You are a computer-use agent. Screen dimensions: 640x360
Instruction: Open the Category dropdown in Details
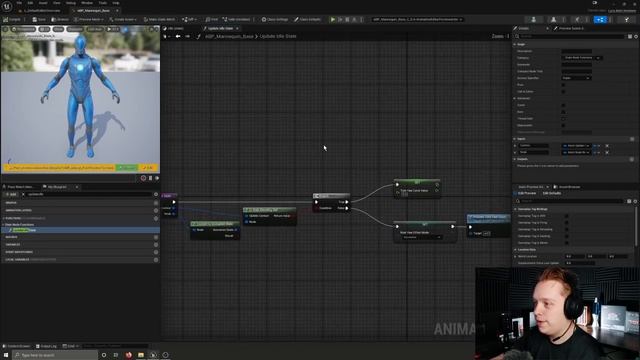(x=581, y=58)
